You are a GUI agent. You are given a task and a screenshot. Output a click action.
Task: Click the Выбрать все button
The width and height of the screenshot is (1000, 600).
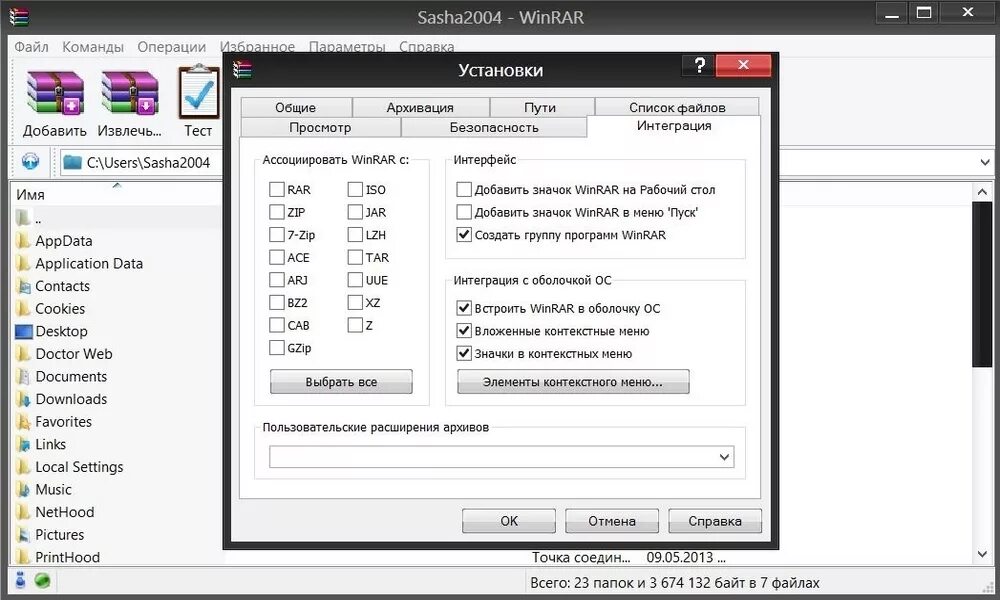(x=341, y=382)
